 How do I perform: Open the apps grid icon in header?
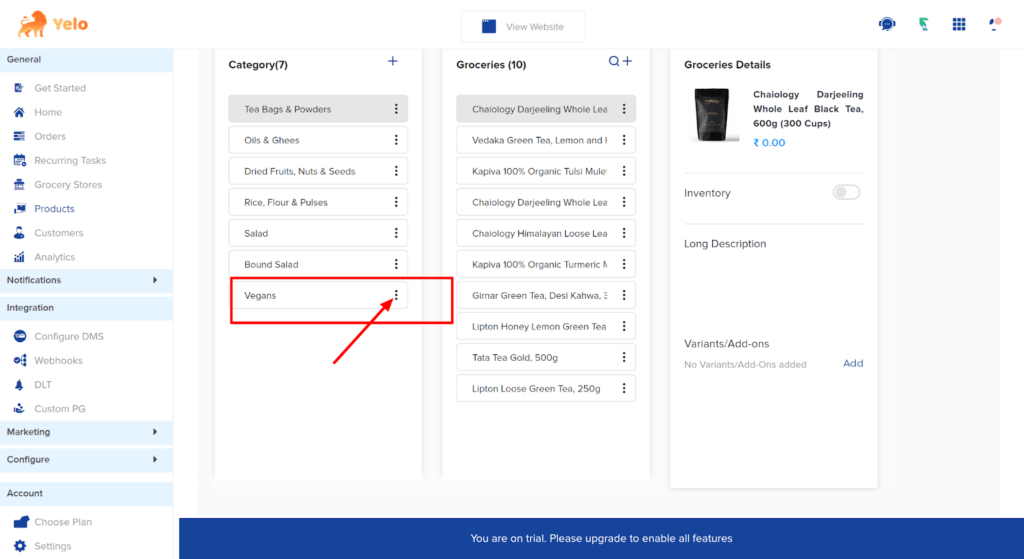pos(959,24)
